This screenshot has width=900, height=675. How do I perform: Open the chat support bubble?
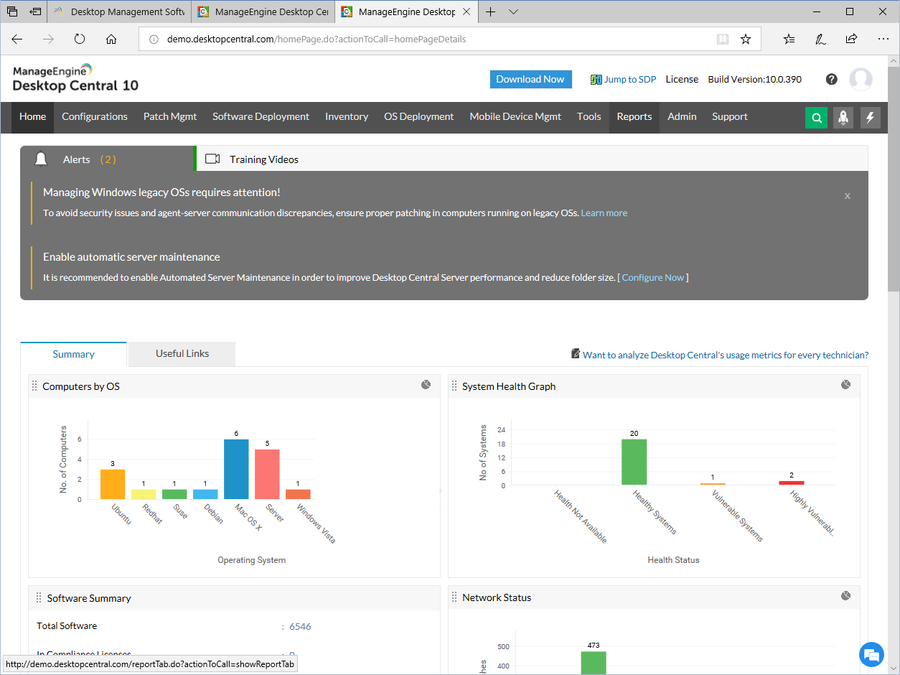point(871,654)
